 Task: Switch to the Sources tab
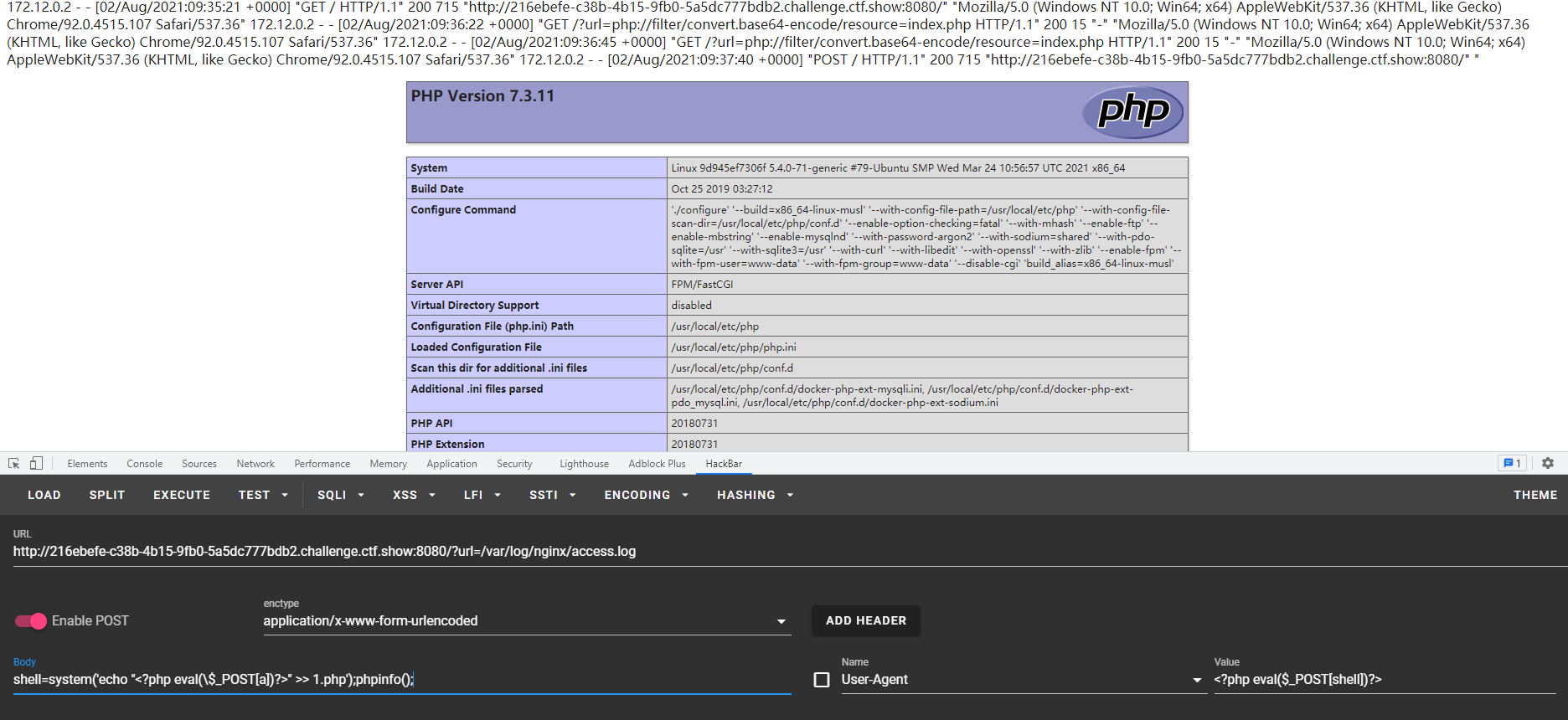pyautogui.click(x=199, y=464)
